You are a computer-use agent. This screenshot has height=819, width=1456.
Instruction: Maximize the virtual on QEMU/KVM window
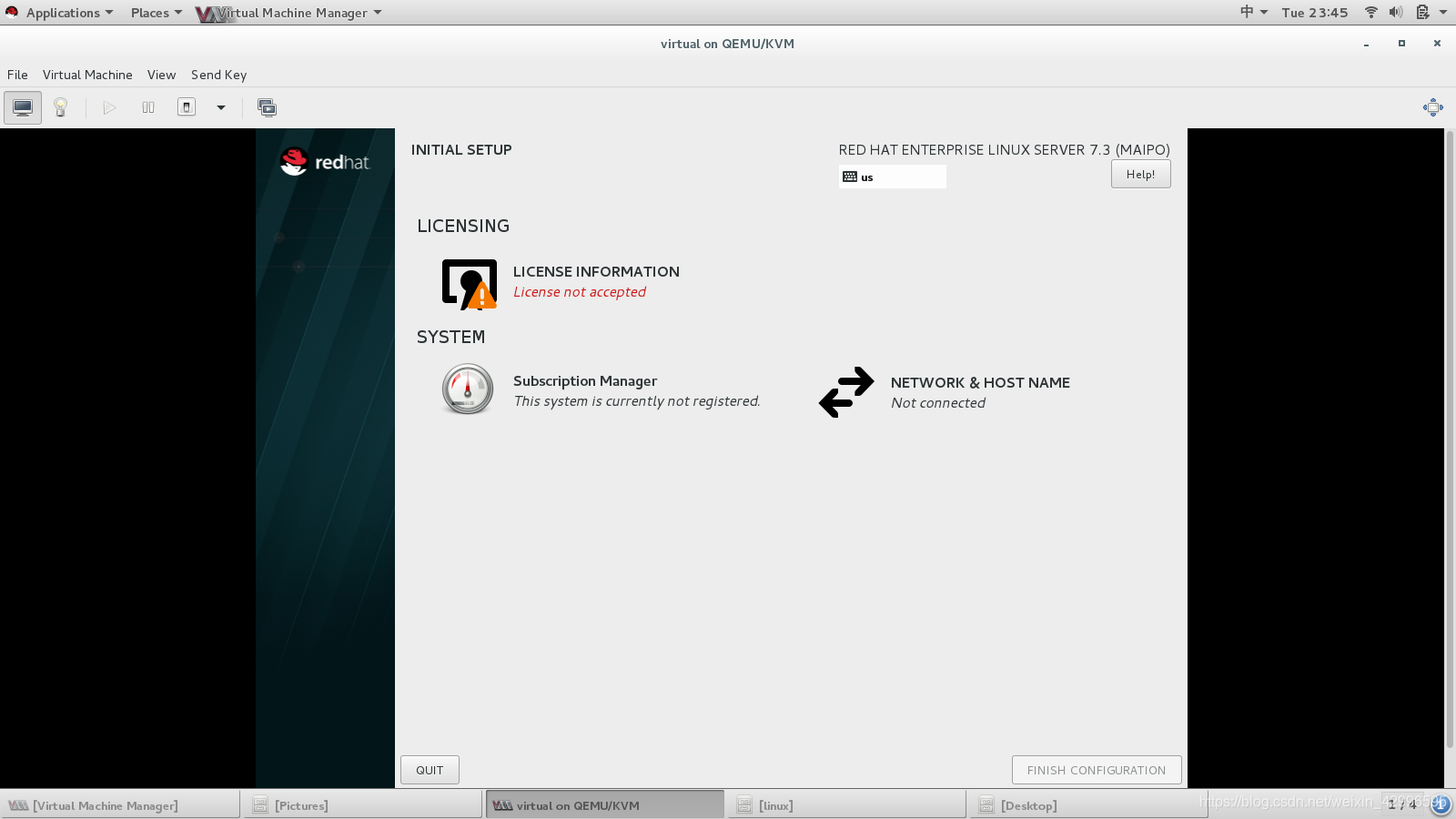point(1401,44)
